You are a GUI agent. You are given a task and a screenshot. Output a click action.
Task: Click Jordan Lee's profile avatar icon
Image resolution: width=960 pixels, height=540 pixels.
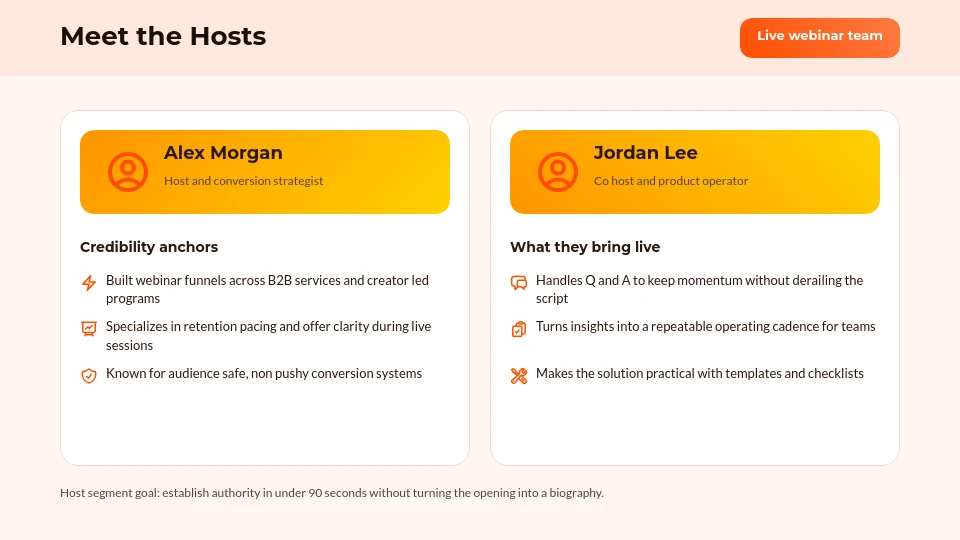pyautogui.click(x=557, y=172)
